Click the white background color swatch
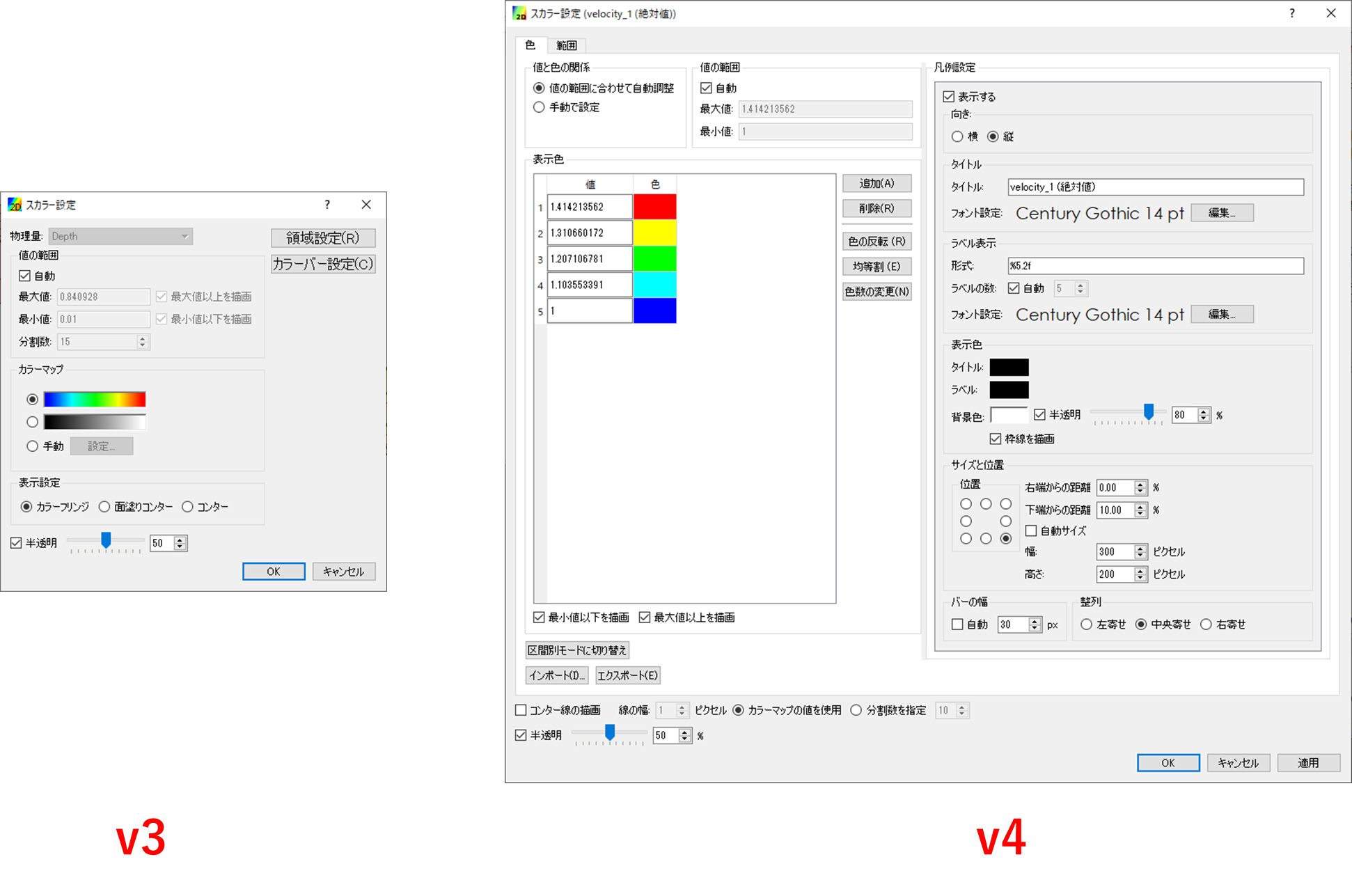This screenshot has width=1352, height=896. point(1008,416)
